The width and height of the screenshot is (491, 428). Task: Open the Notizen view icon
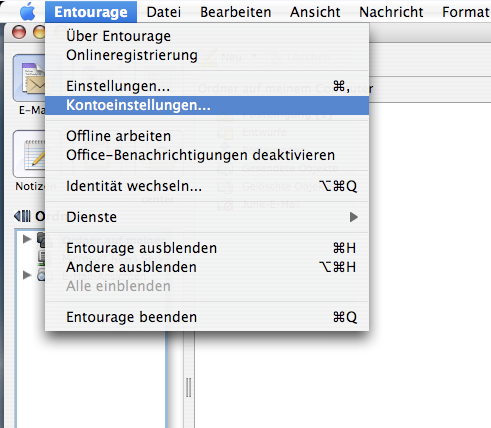tap(29, 154)
